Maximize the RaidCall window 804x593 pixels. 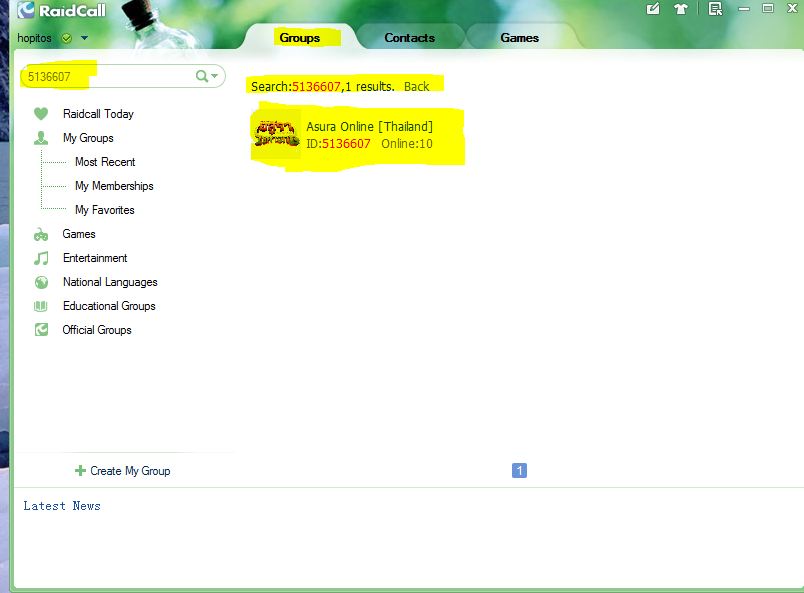click(x=768, y=8)
